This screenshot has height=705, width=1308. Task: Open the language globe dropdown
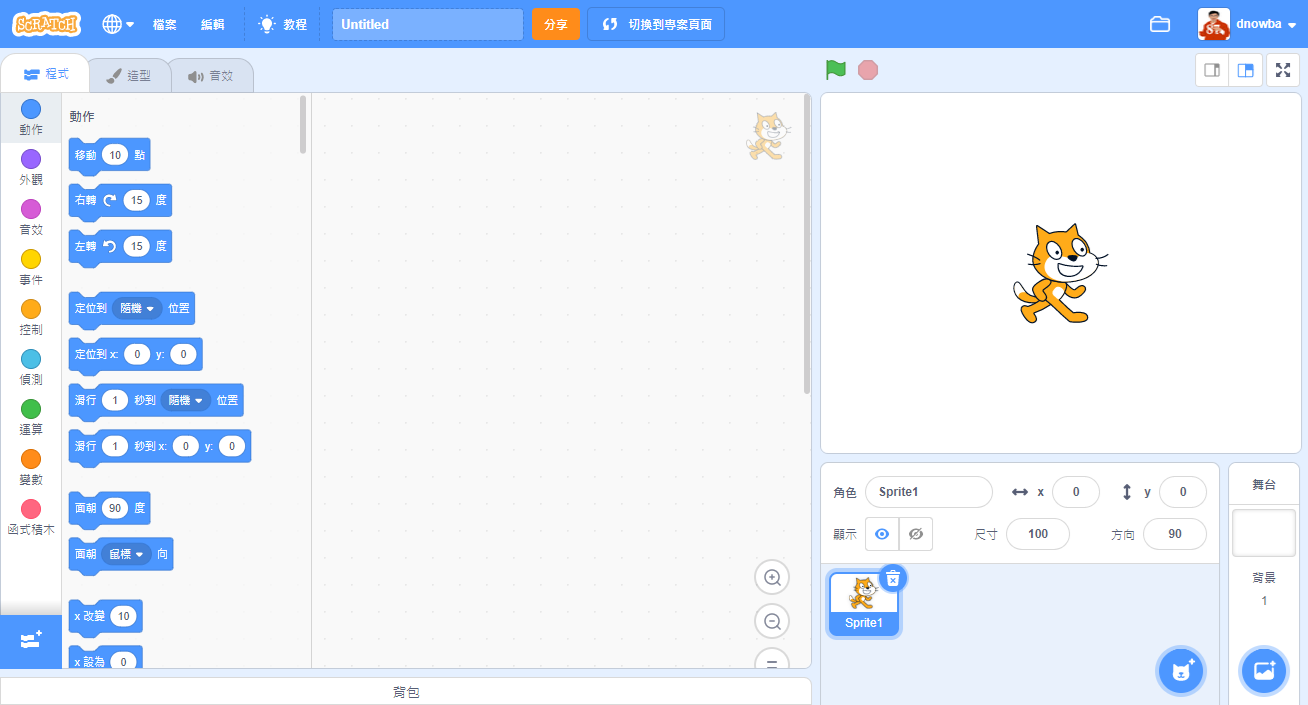click(118, 24)
